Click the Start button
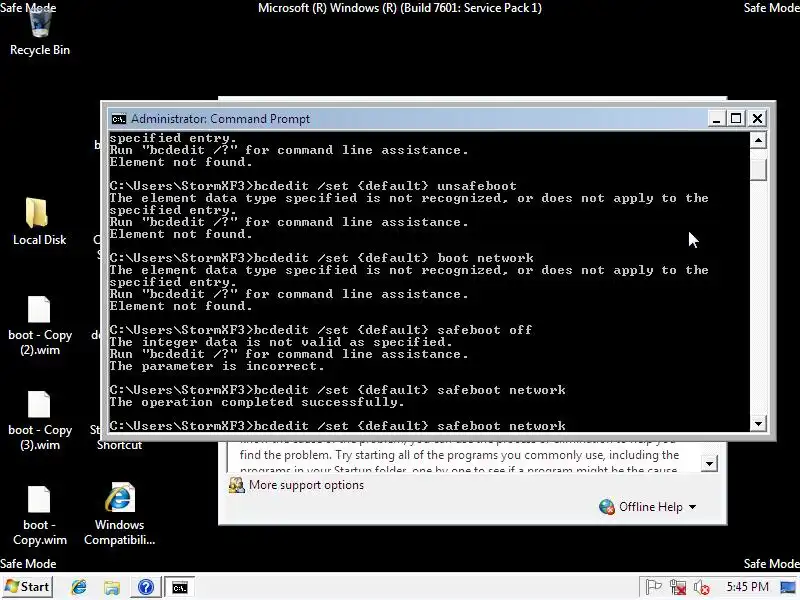The width and height of the screenshot is (800, 600). (x=27, y=587)
